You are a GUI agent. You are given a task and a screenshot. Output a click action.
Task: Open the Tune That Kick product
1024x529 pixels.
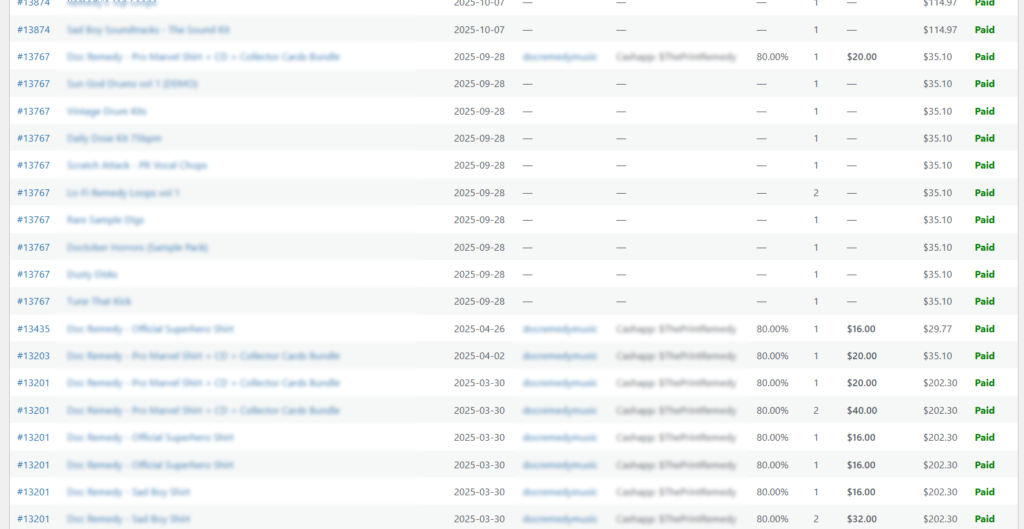pyautogui.click(x=99, y=301)
